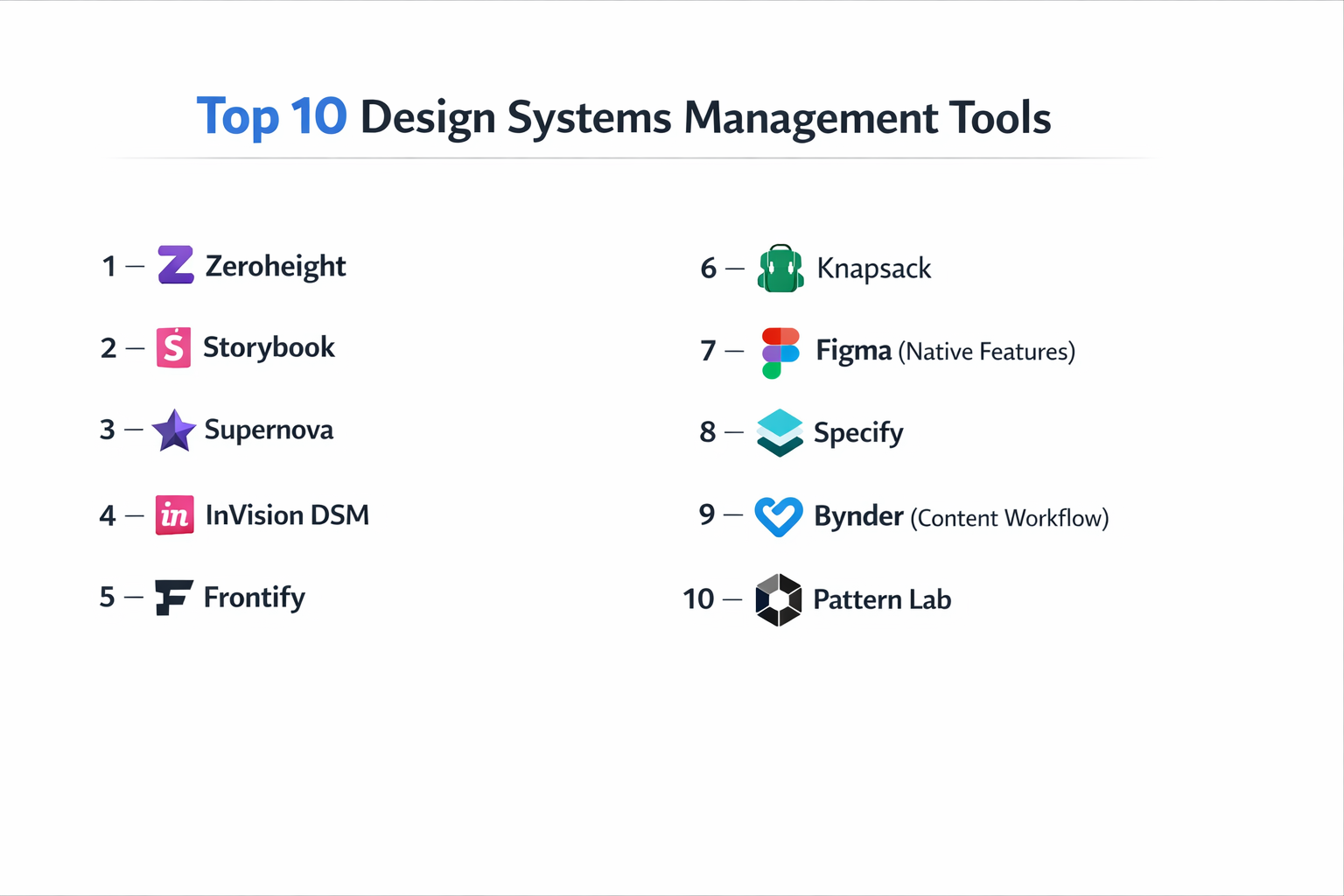Click the ranking number 10
This screenshot has height=896, width=1344.
pos(697,599)
